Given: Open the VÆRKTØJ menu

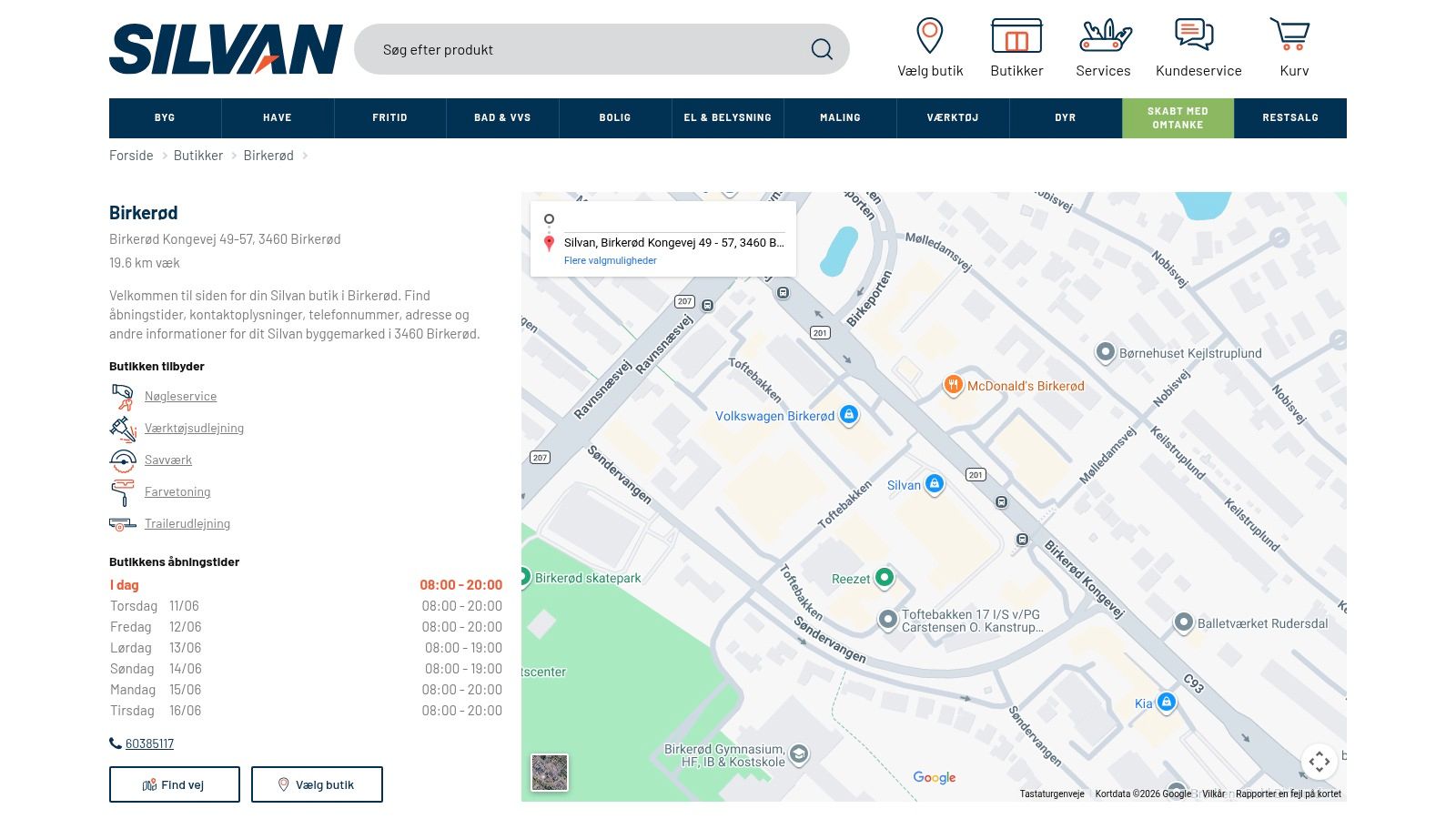Looking at the screenshot, I should tap(953, 118).
